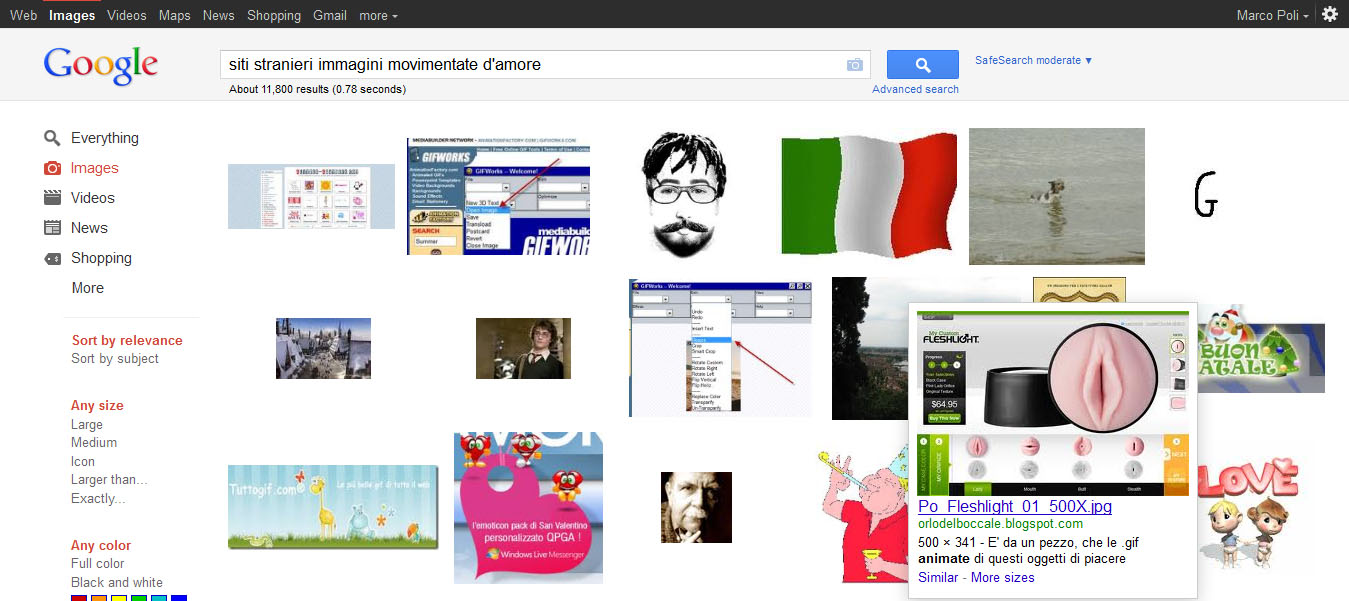
Task: Open the icon grid webpage thumbnail
Action: pos(312,196)
